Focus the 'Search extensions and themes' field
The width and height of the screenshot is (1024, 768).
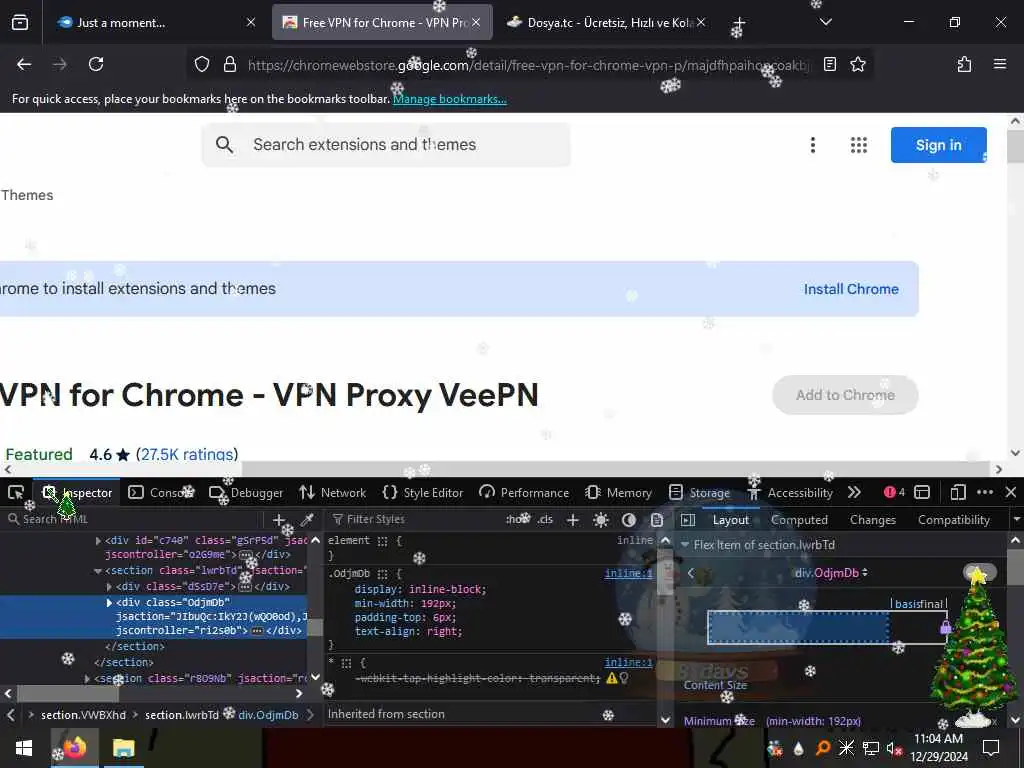(386, 144)
